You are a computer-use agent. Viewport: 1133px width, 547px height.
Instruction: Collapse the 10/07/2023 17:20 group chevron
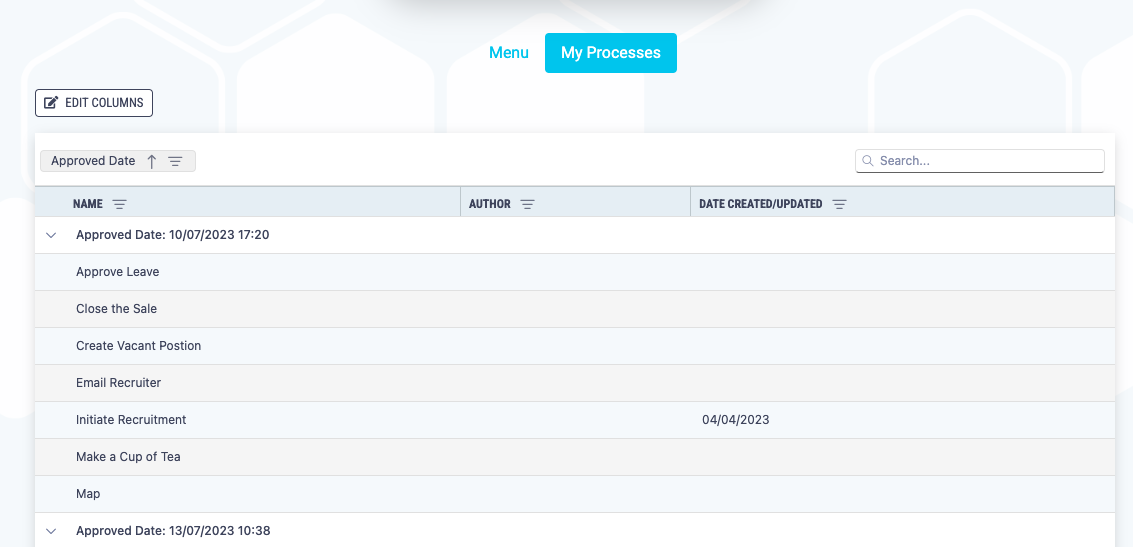(51, 235)
